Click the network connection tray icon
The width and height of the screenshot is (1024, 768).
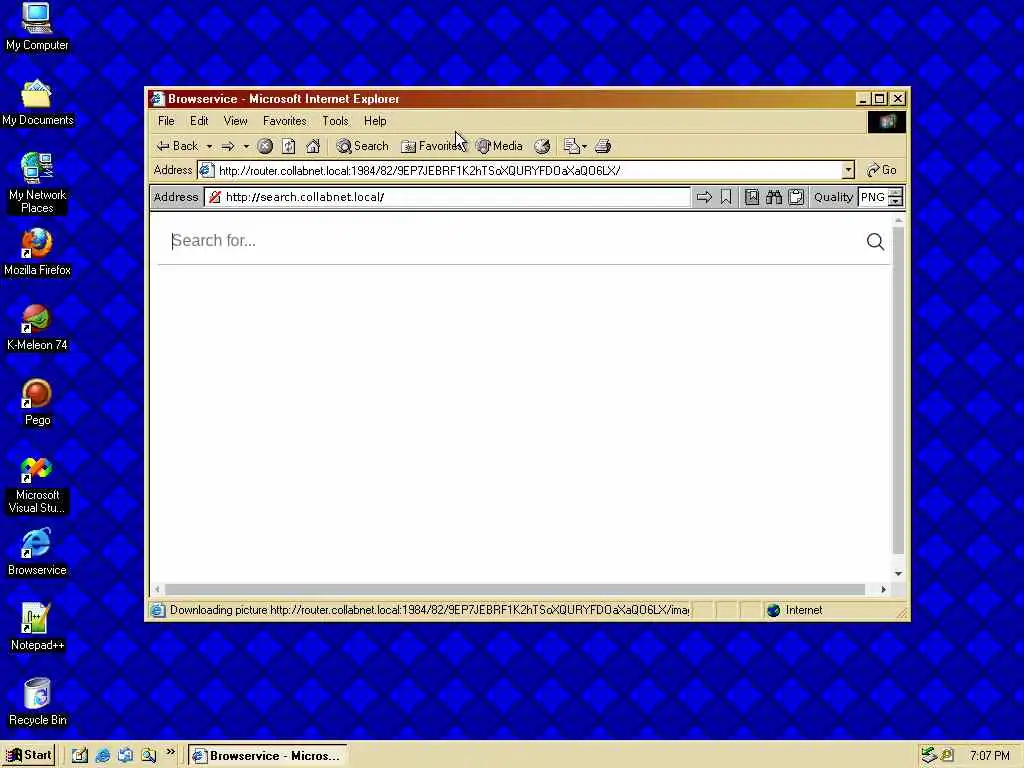click(929, 756)
